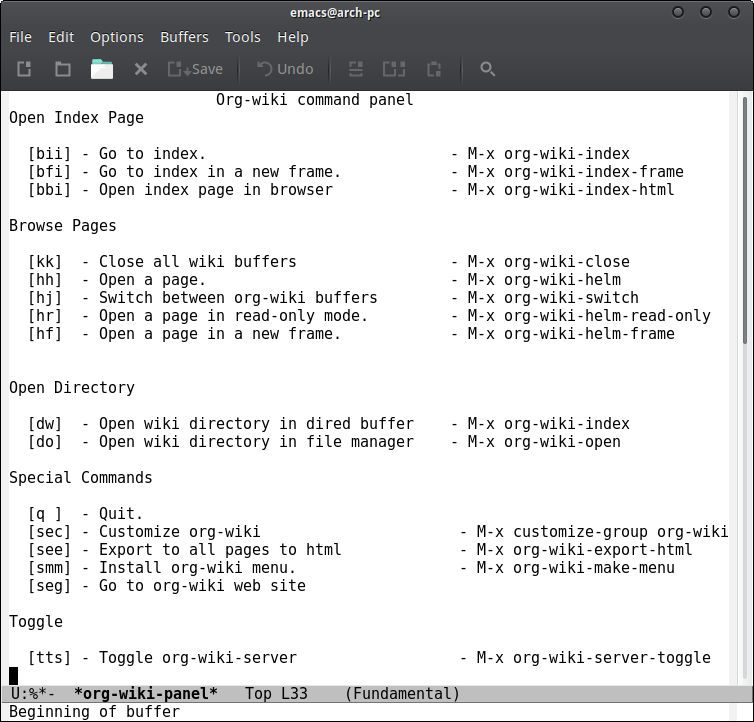Open the File menu
Image resolution: width=754 pixels, height=722 pixels.
tap(21, 37)
